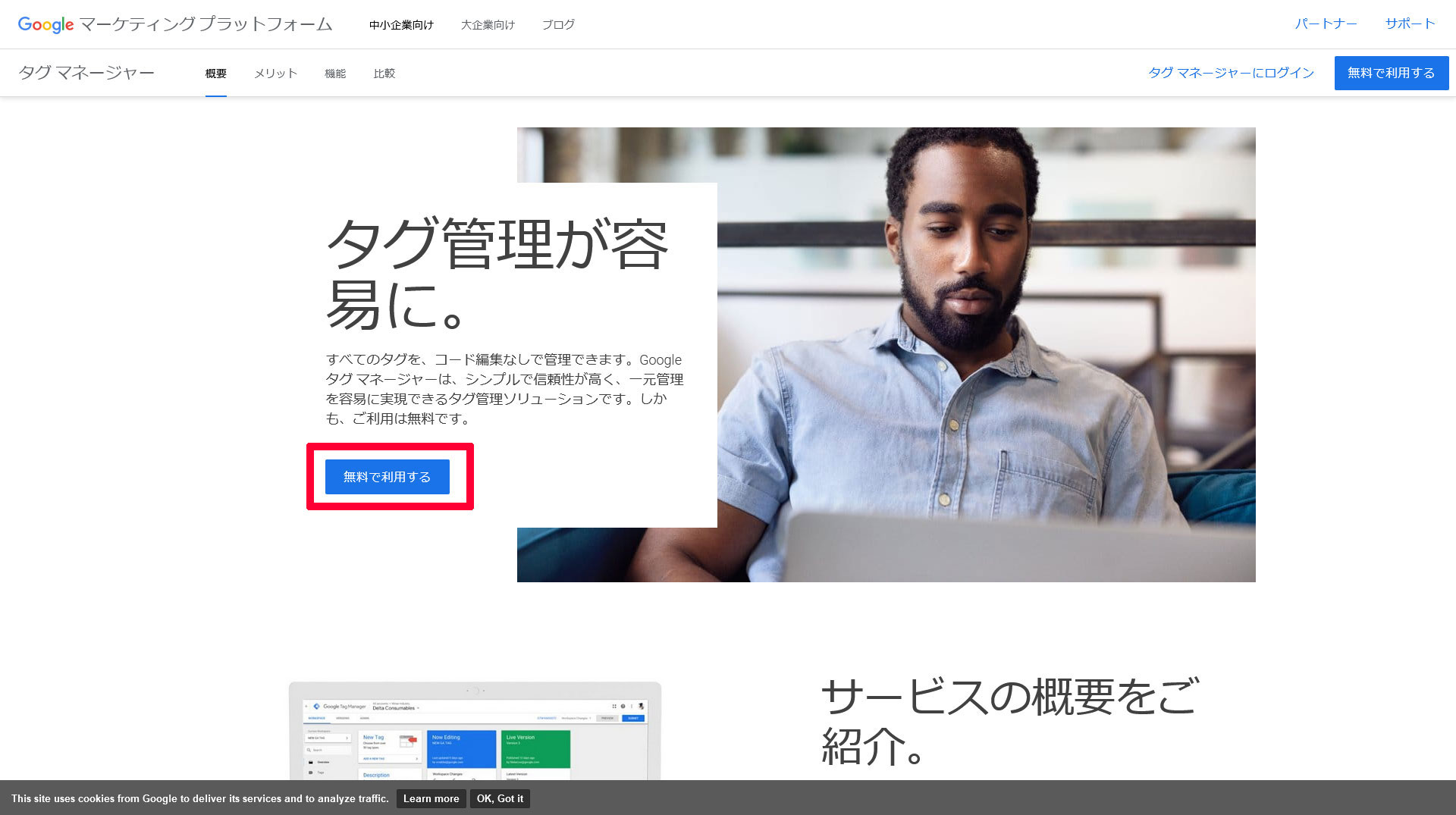Switch to the メリット tab
The width and height of the screenshot is (1456, 815).
coord(275,74)
